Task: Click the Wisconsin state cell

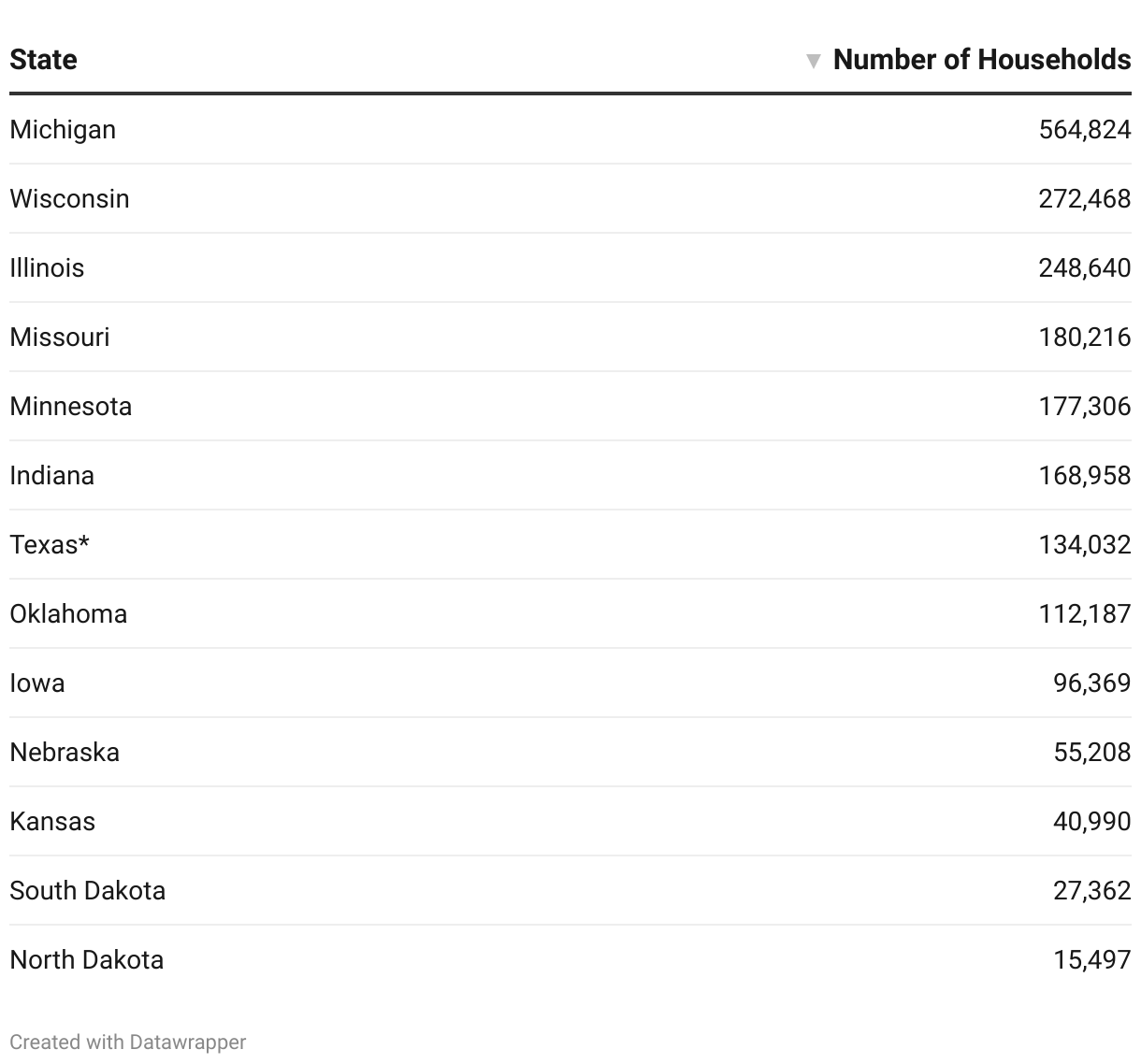Action: point(69,198)
